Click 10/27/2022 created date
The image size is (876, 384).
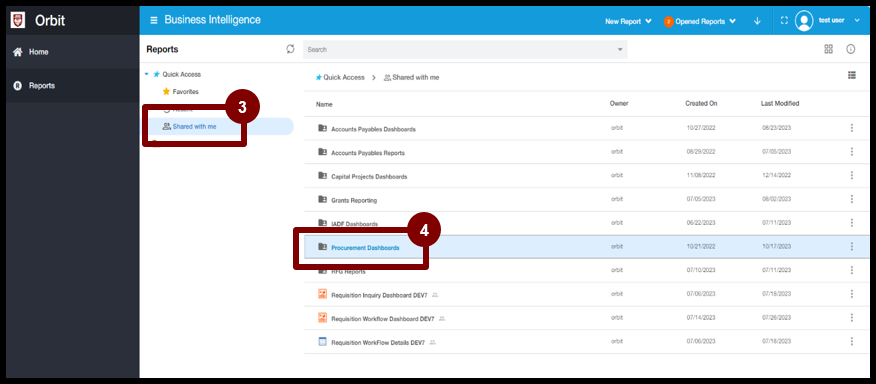pyautogui.click(x=701, y=129)
